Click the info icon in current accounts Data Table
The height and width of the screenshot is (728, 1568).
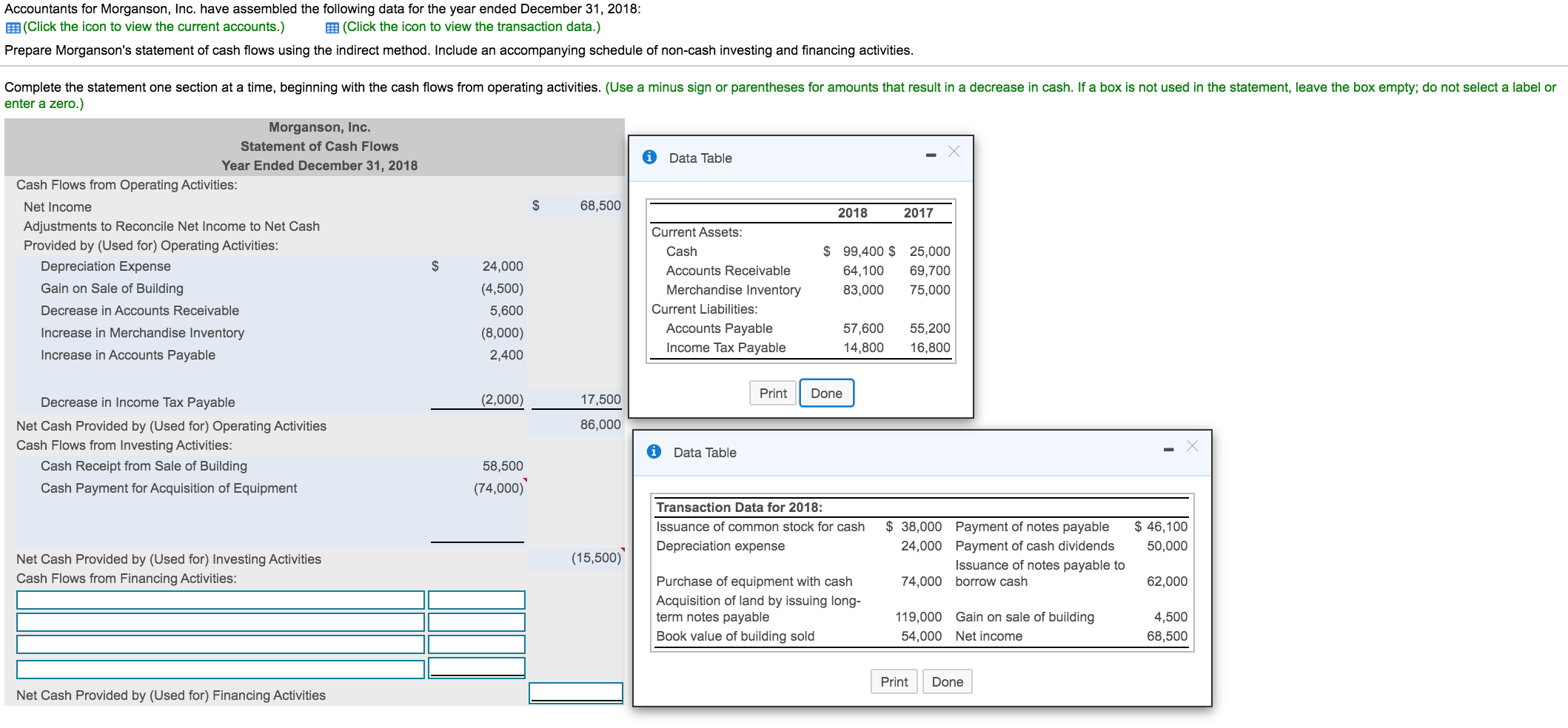coord(650,157)
